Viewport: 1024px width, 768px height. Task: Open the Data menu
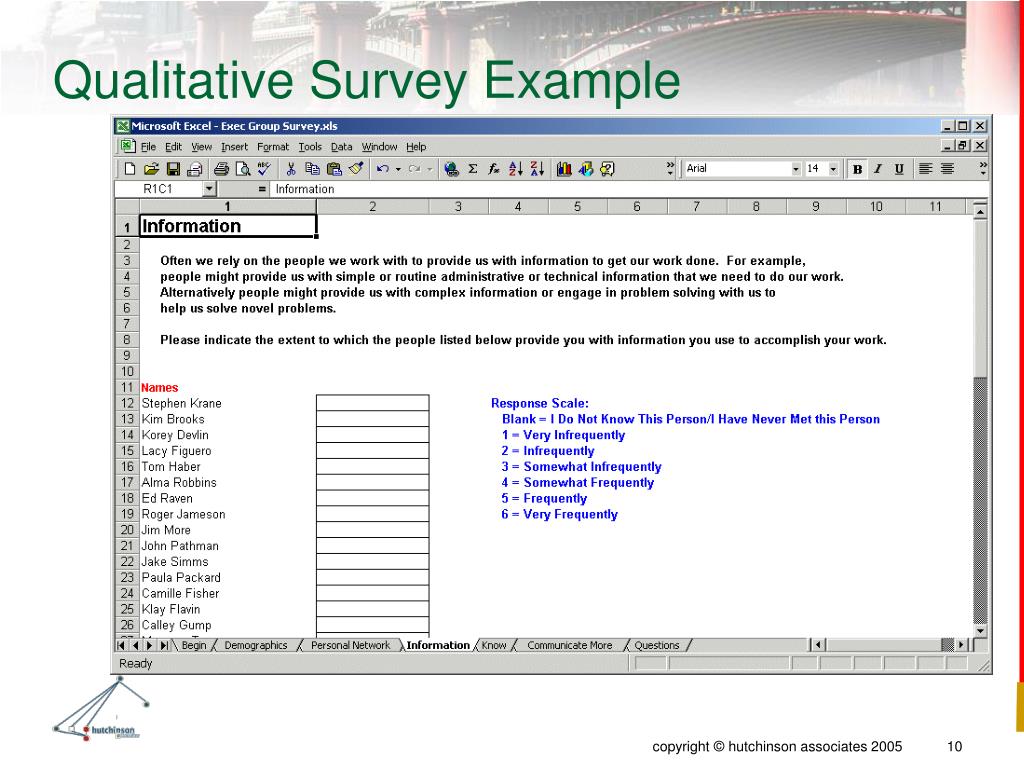click(x=342, y=147)
